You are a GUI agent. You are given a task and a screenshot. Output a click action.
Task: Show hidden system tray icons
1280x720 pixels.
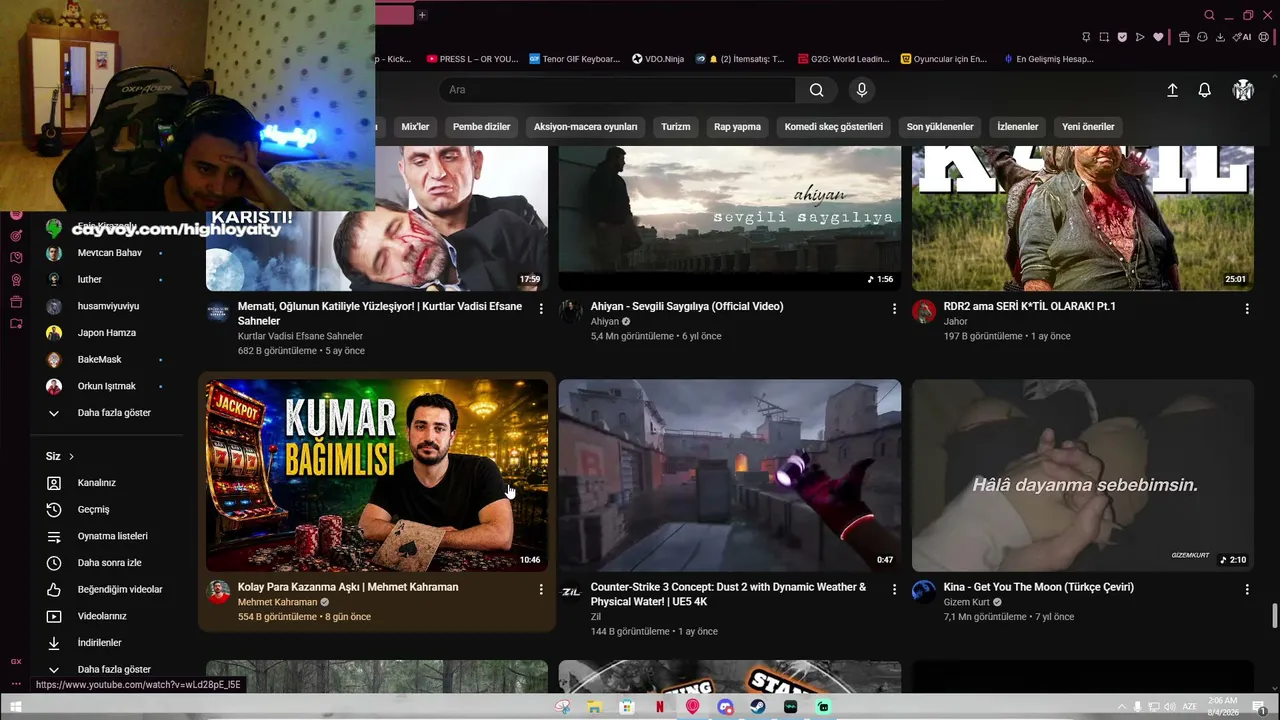point(1121,707)
